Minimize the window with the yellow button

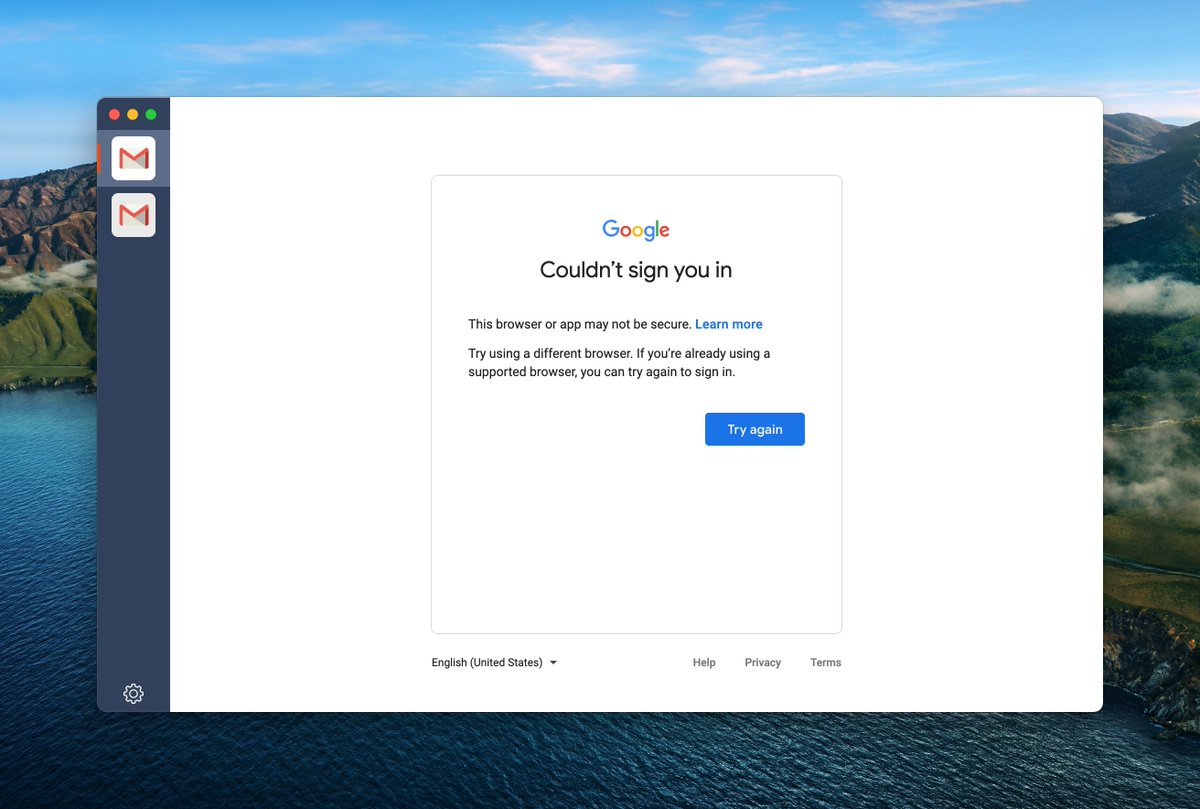tap(132, 115)
